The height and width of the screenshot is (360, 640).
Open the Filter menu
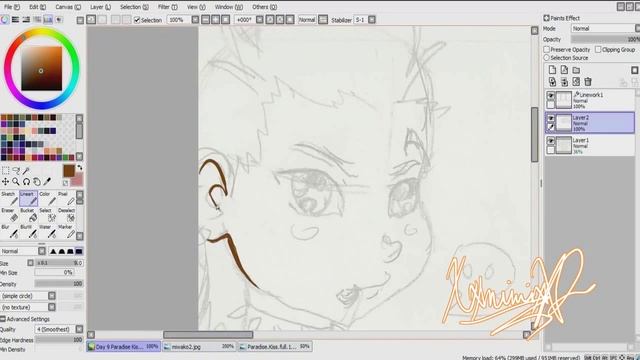167,7
